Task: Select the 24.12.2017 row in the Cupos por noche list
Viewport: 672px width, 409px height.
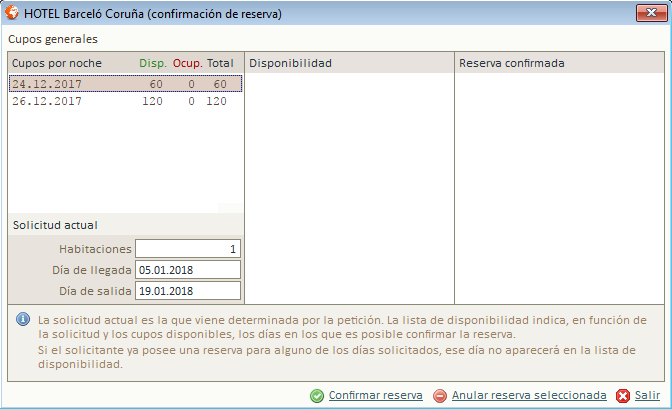Action: pos(126,84)
